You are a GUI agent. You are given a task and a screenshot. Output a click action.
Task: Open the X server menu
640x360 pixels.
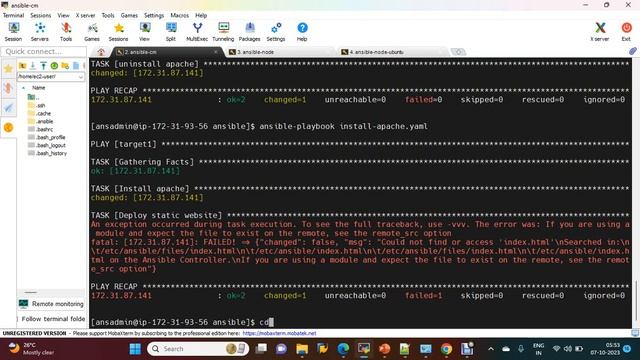point(85,15)
